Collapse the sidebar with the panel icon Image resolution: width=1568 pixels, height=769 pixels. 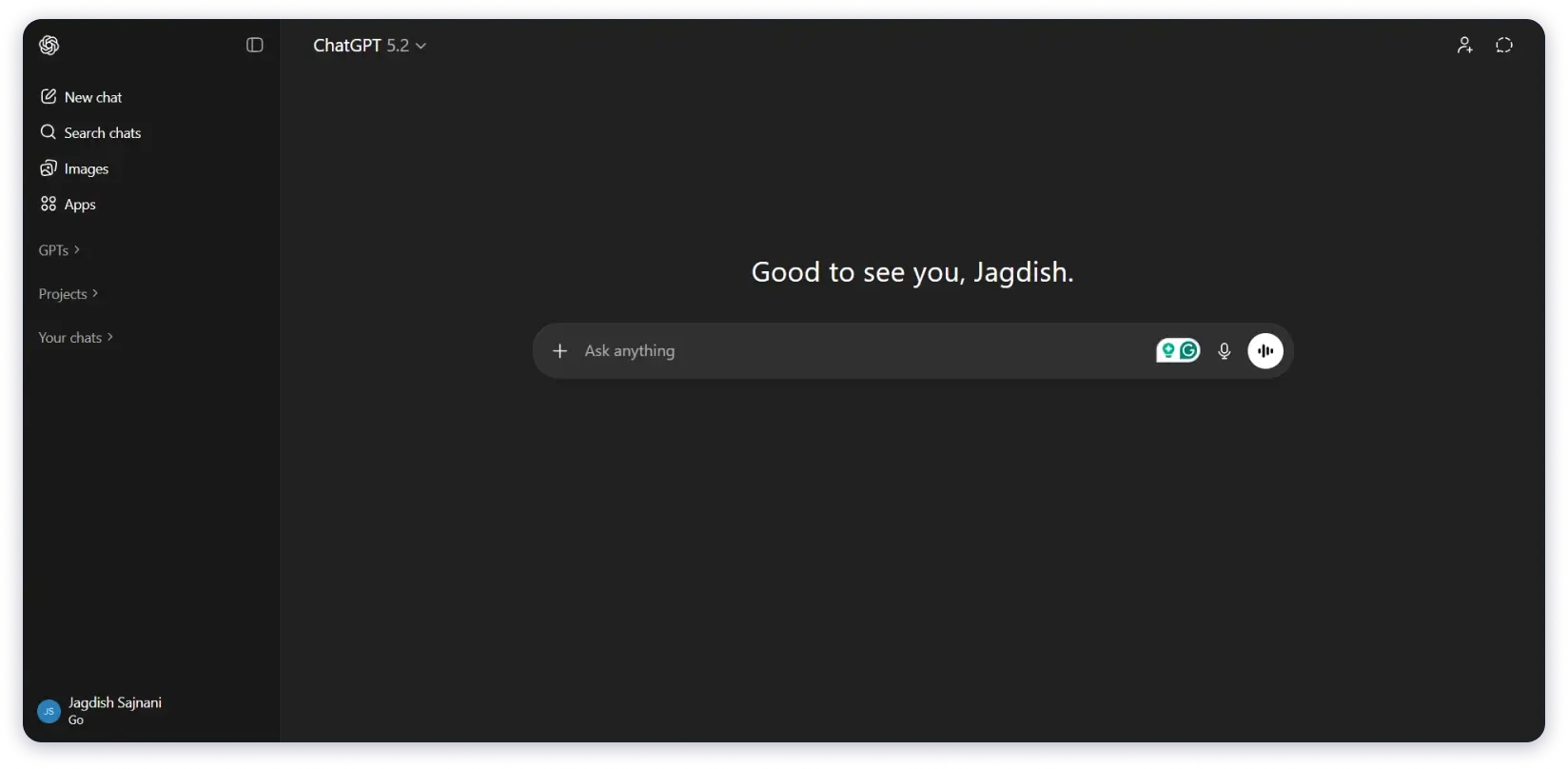click(x=254, y=46)
